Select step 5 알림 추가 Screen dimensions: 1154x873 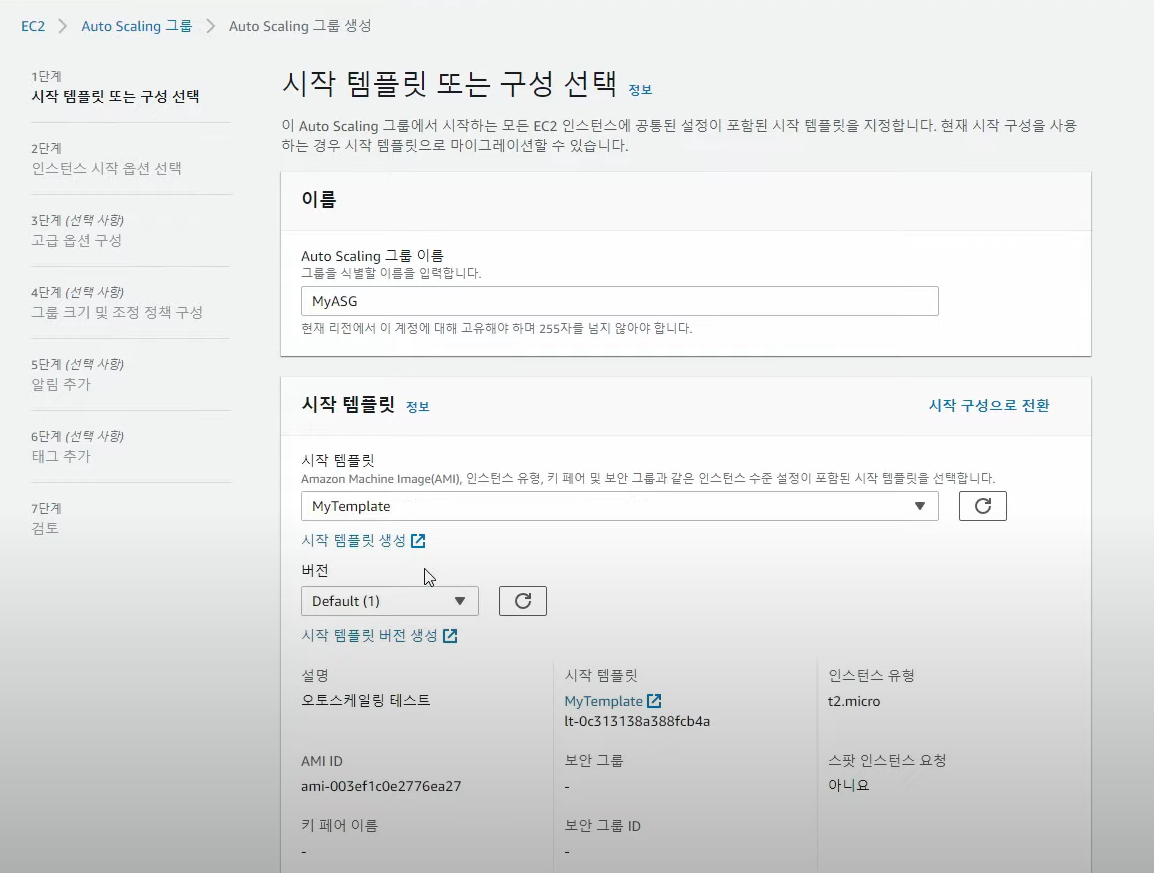[x=61, y=384]
